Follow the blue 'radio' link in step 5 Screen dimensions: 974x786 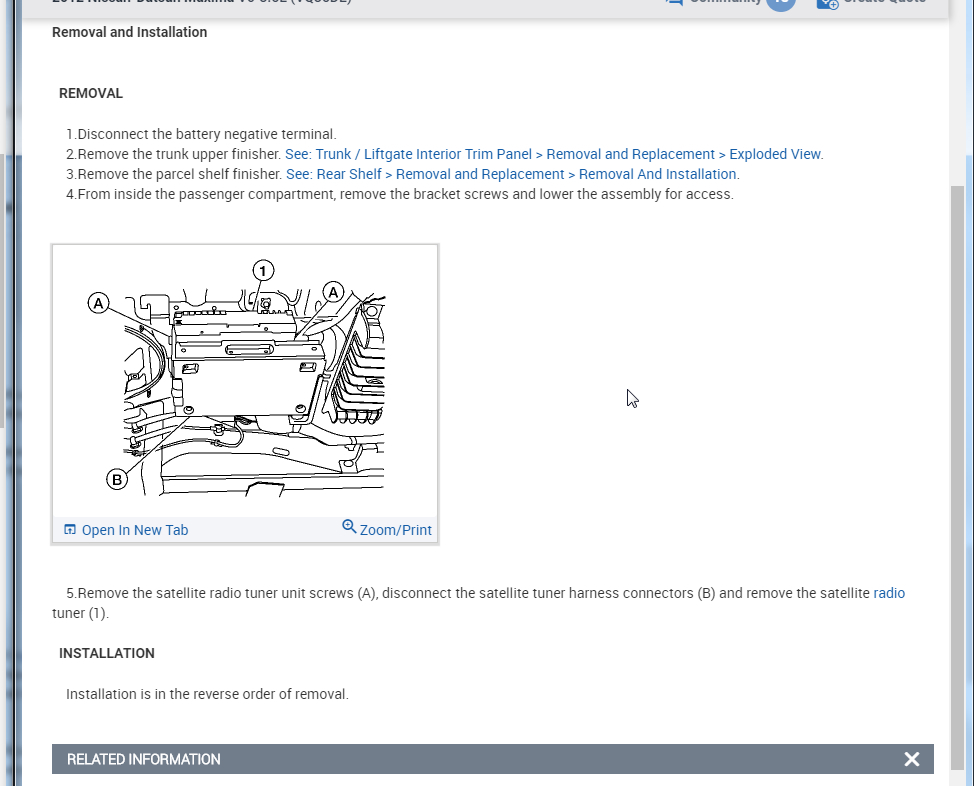coord(889,593)
